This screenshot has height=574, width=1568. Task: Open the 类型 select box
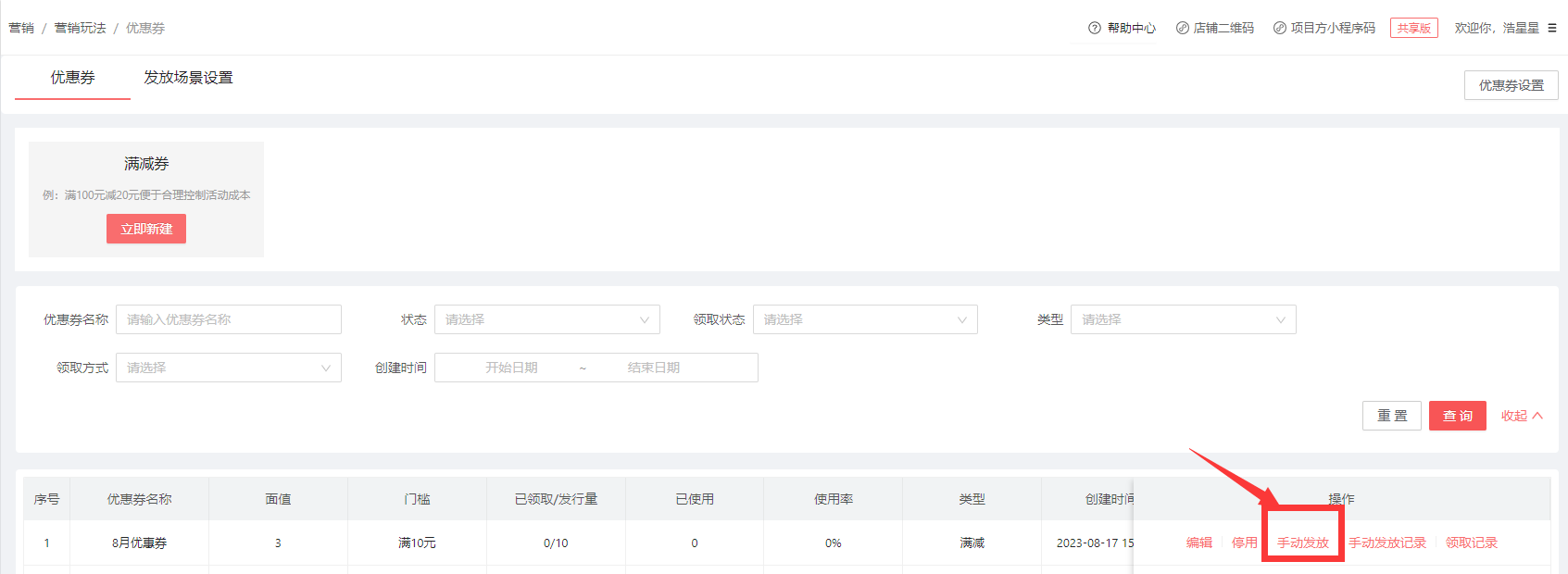[x=1183, y=319]
